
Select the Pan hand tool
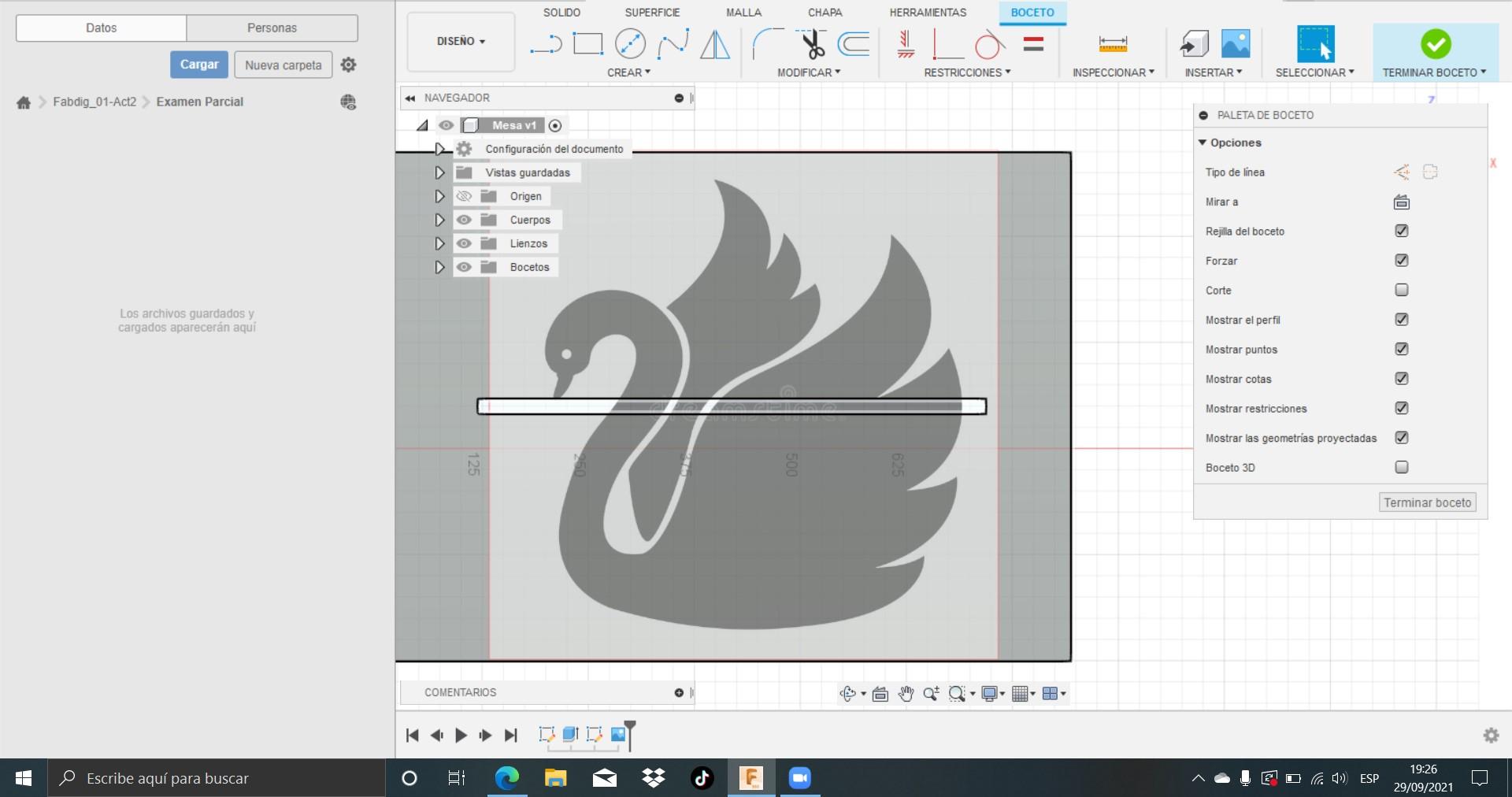point(906,694)
